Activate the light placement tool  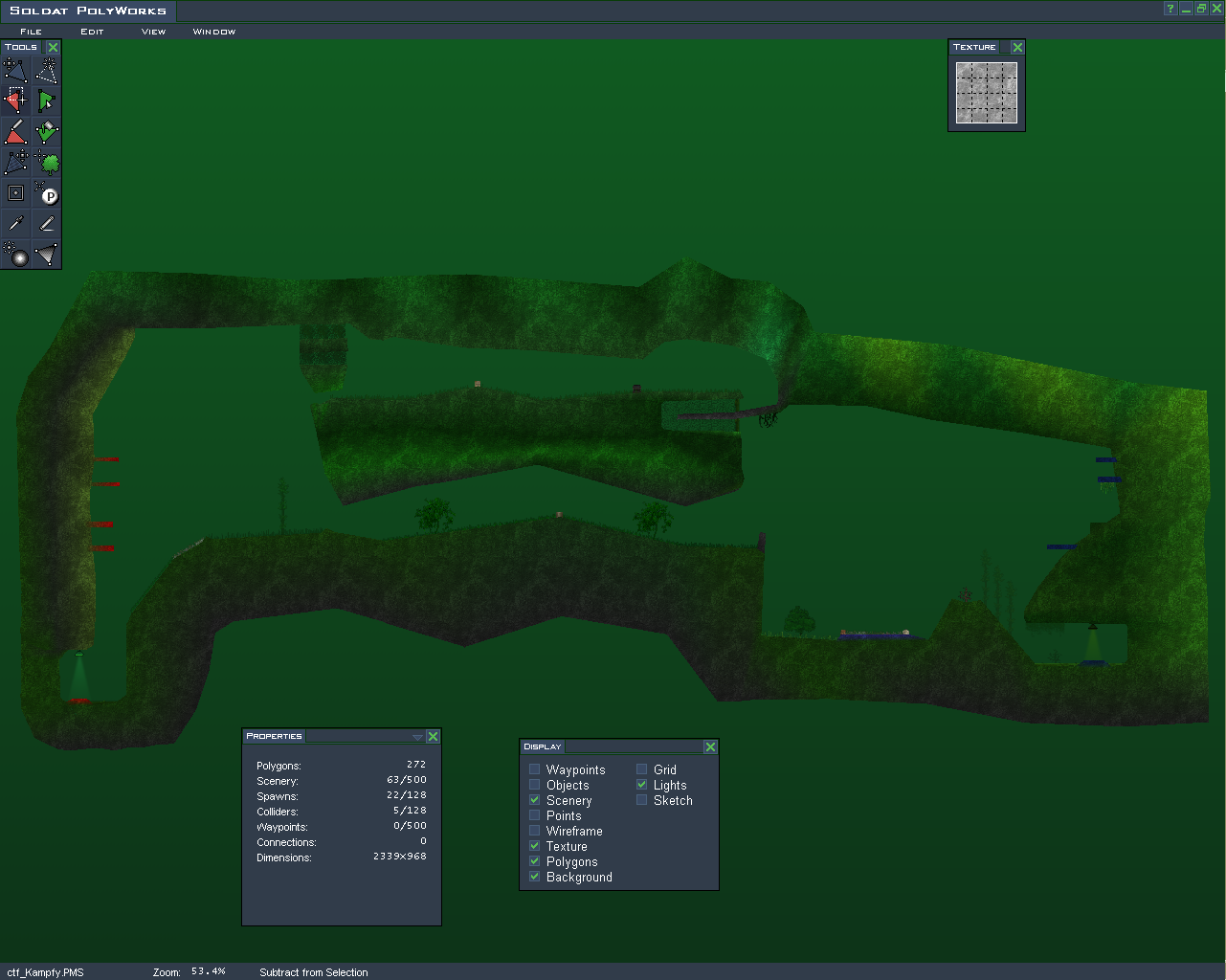click(x=15, y=254)
